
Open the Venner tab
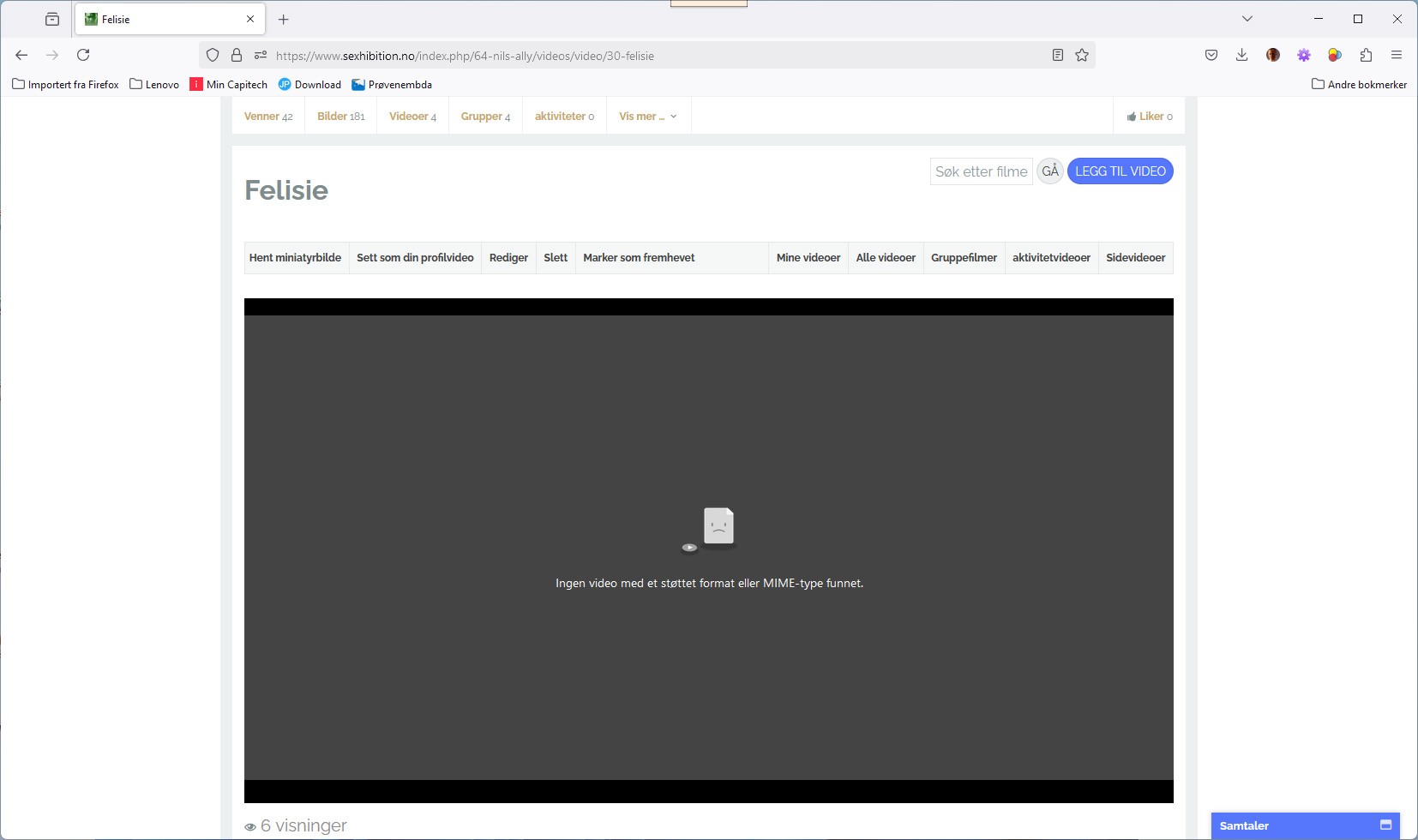pos(267,117)
